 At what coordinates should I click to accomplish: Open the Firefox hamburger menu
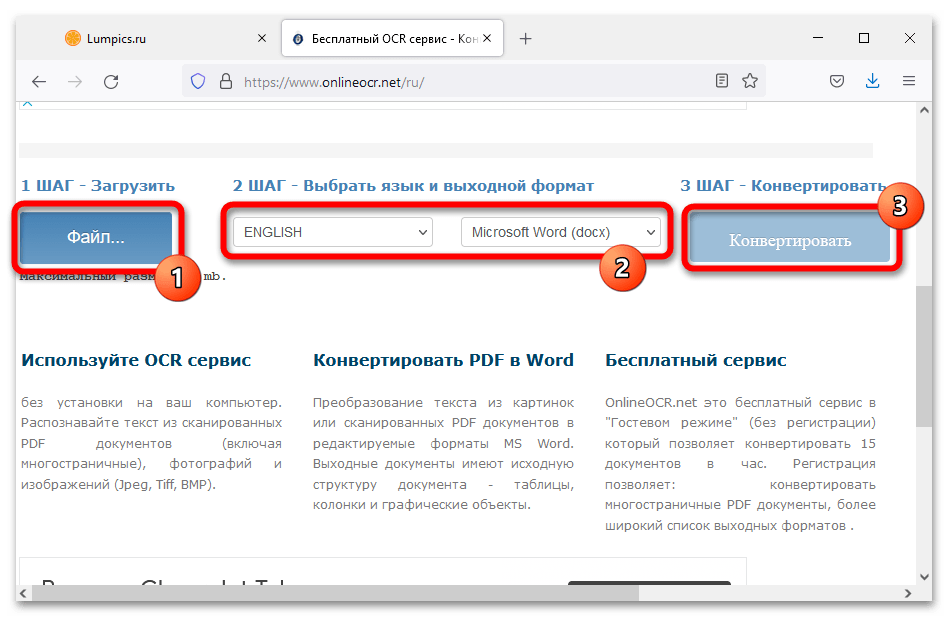pos(909,81)
